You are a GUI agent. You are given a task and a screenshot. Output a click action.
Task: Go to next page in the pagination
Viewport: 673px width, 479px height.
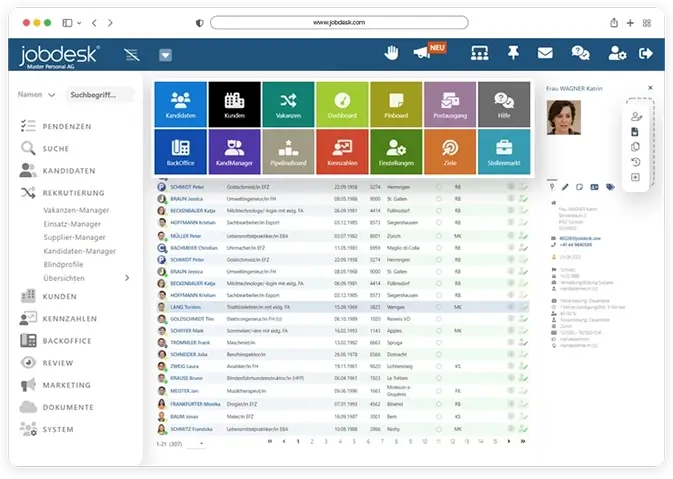[x=509, y=441]
